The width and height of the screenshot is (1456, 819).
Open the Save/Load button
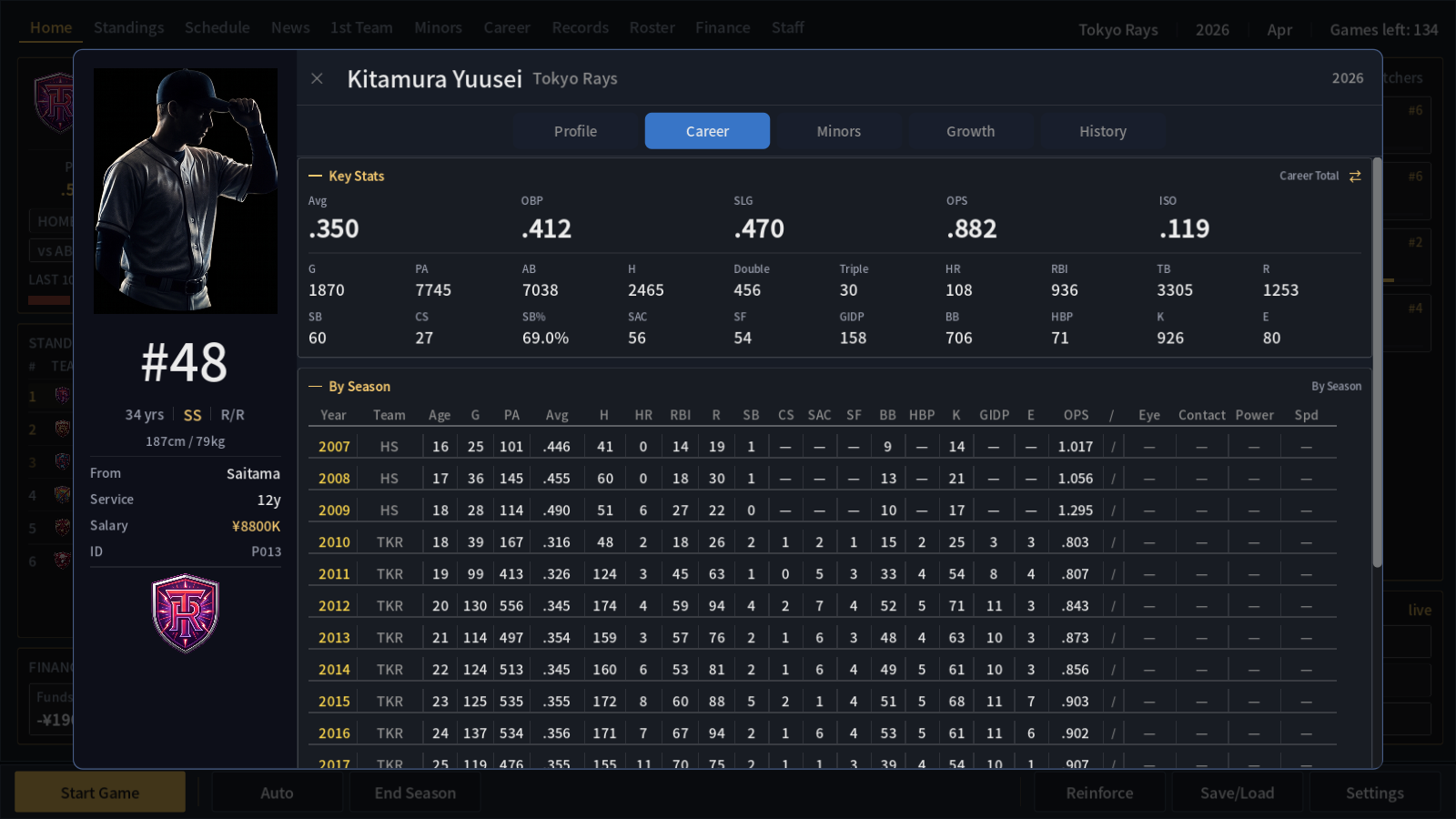pos(1237,793)
